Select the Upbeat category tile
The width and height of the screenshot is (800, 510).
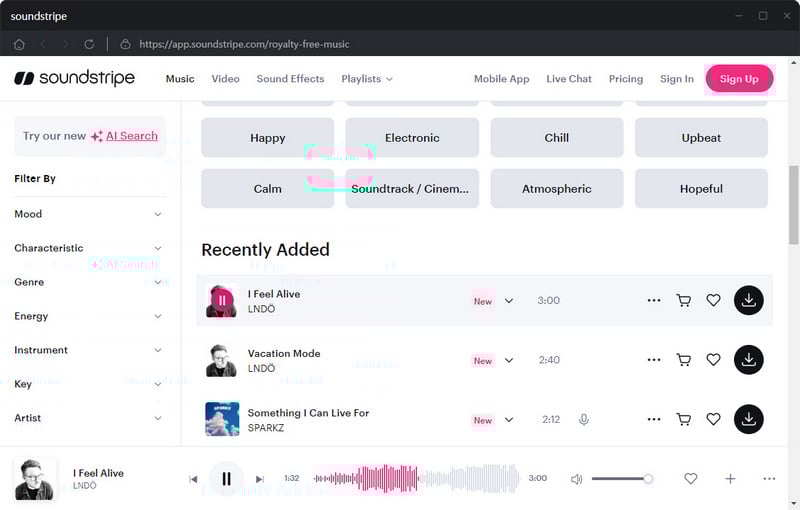click(x=701, y=138)
